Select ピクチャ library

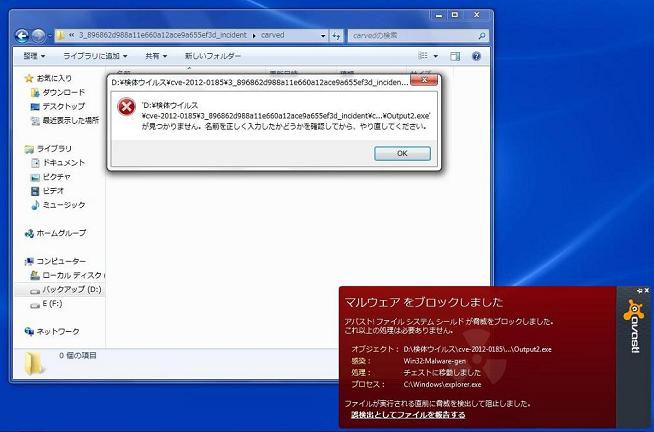57,177
